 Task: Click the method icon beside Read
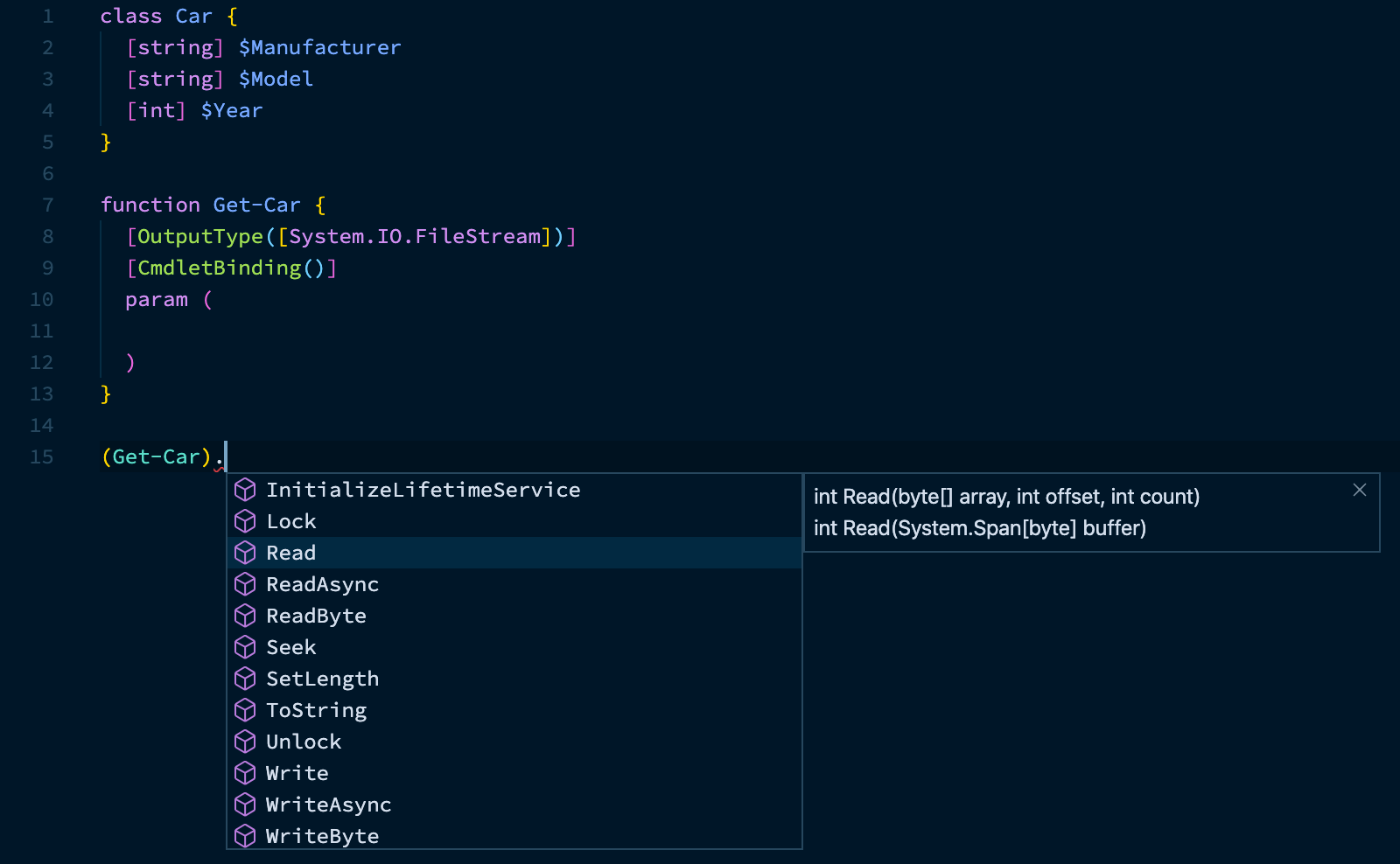click(246, 553)
